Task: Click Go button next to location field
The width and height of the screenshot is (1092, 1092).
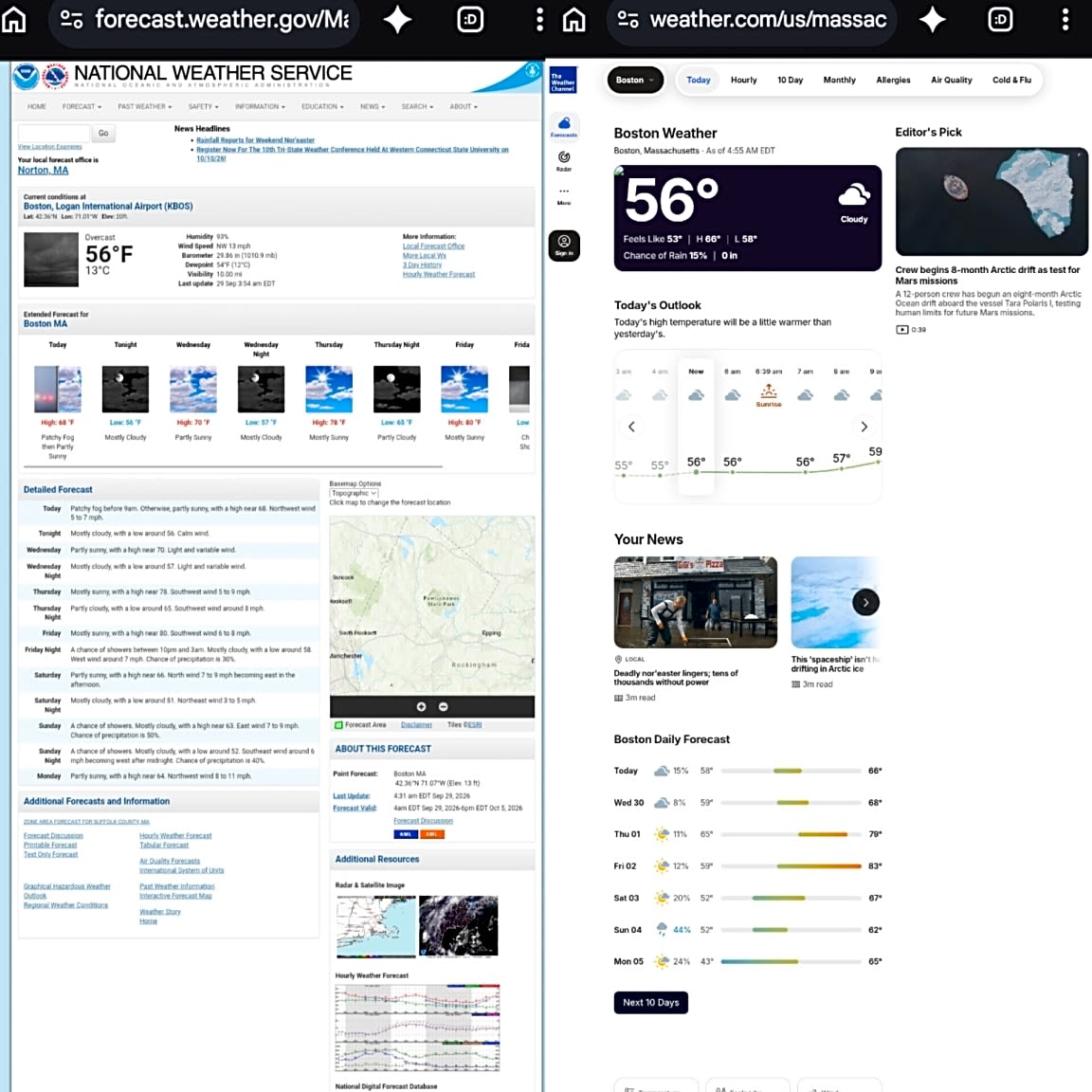Action: tap(103, 133)
